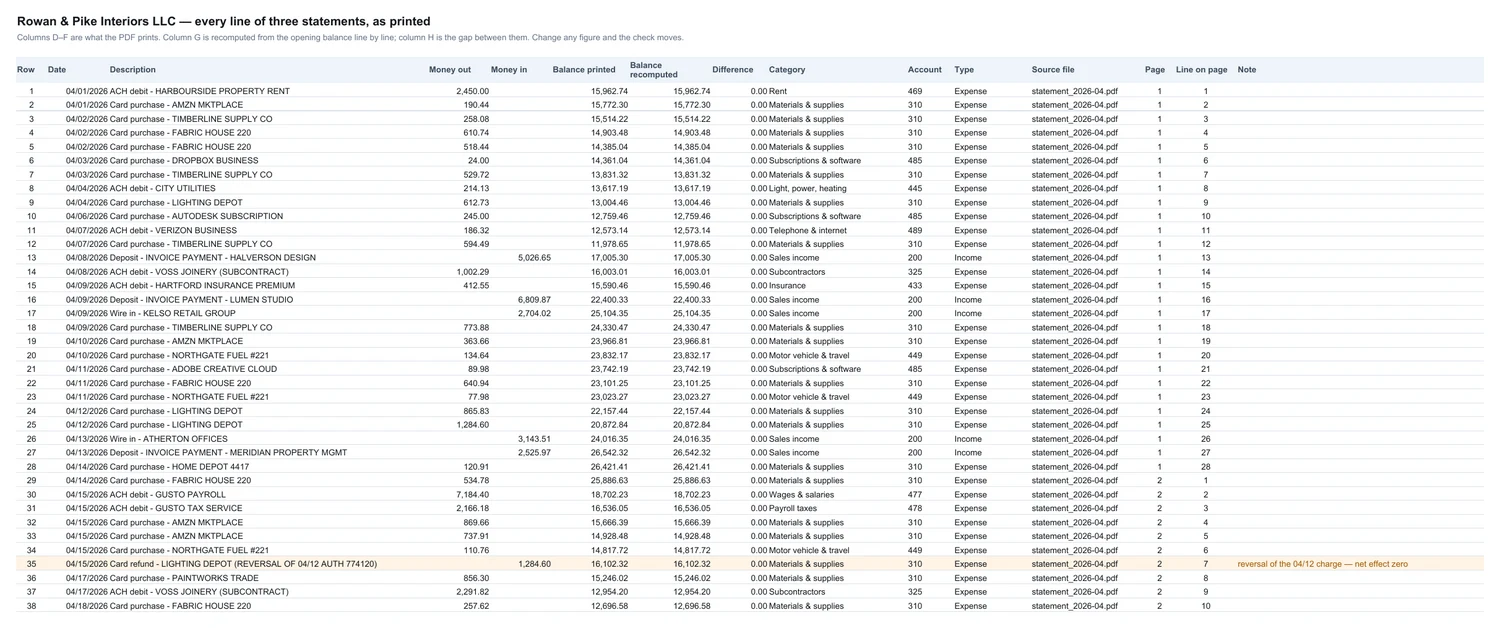Click the 'Line on page' column header
The image size is (1500, 628).
point(1202,70)
